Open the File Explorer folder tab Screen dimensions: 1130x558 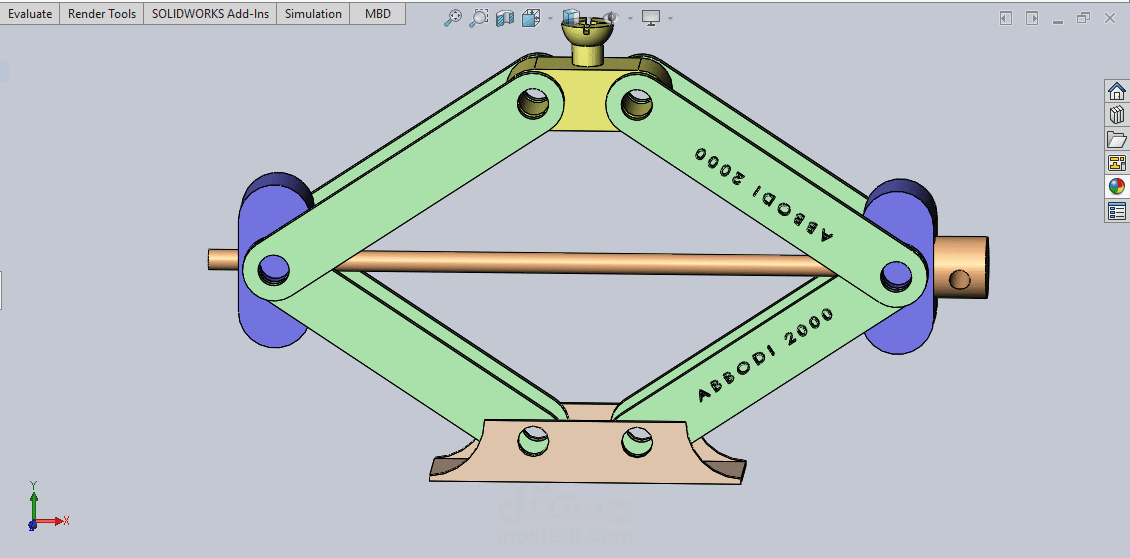1116,138
